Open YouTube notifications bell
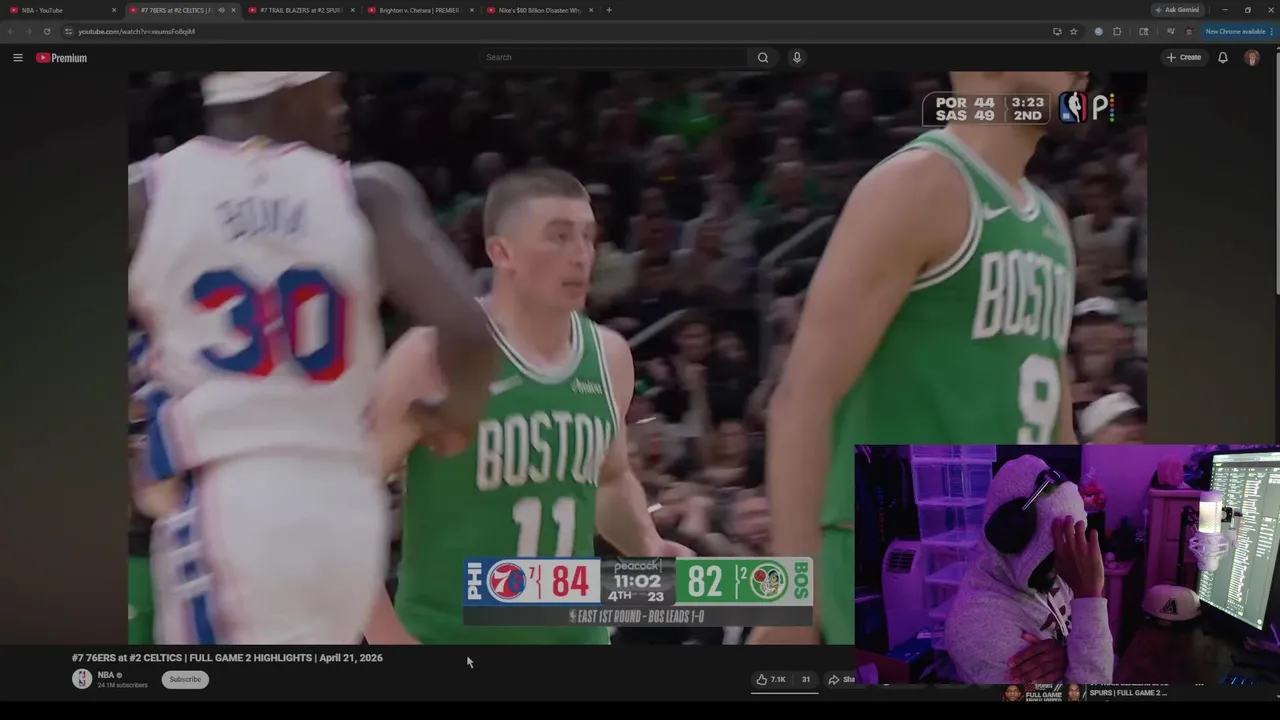Viewport: 1280px width, 720px height. click(x=1222, y=58)
